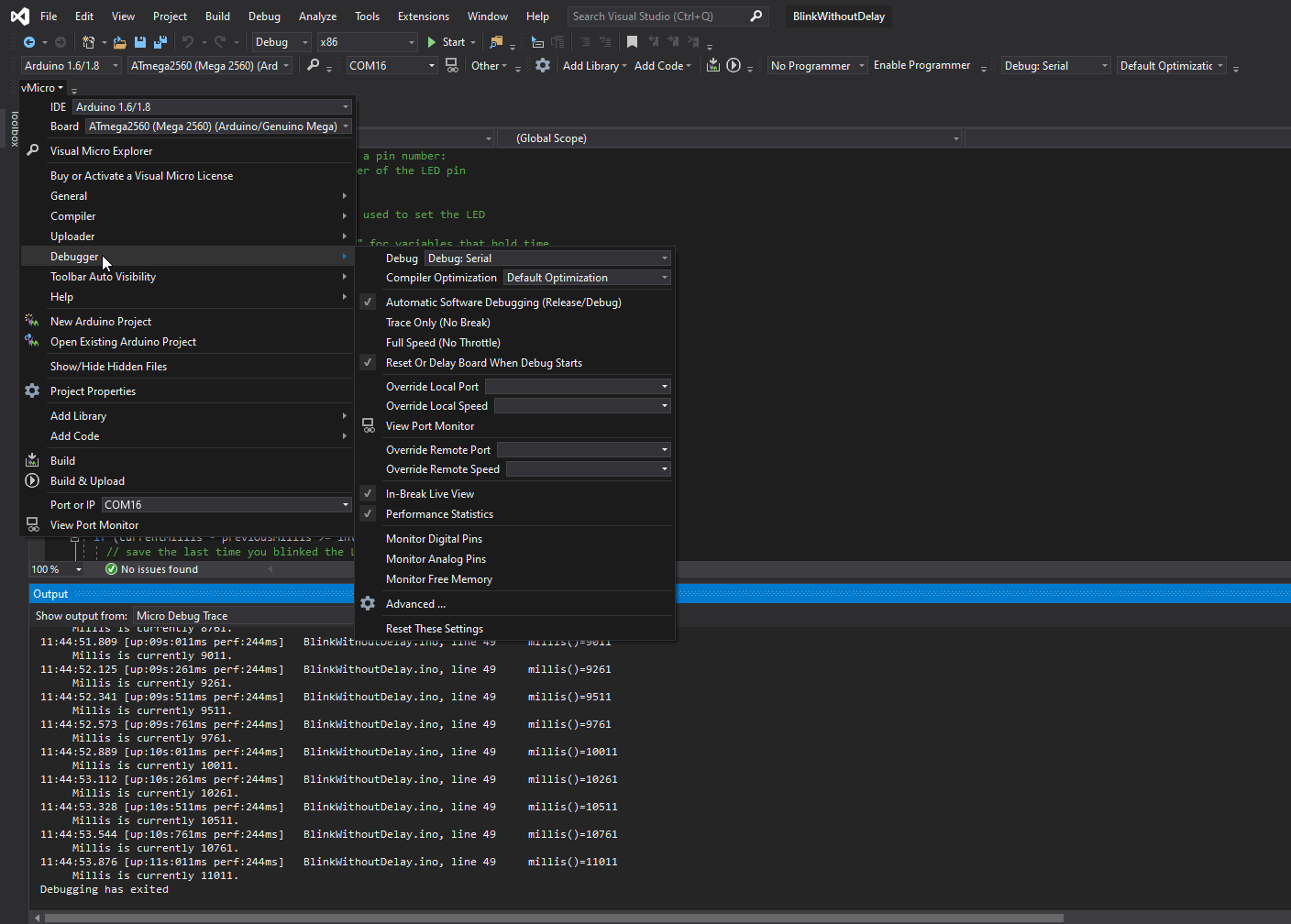Click the Visual Studio logo icon
The image size is (1291, 924).
[19, 16]
